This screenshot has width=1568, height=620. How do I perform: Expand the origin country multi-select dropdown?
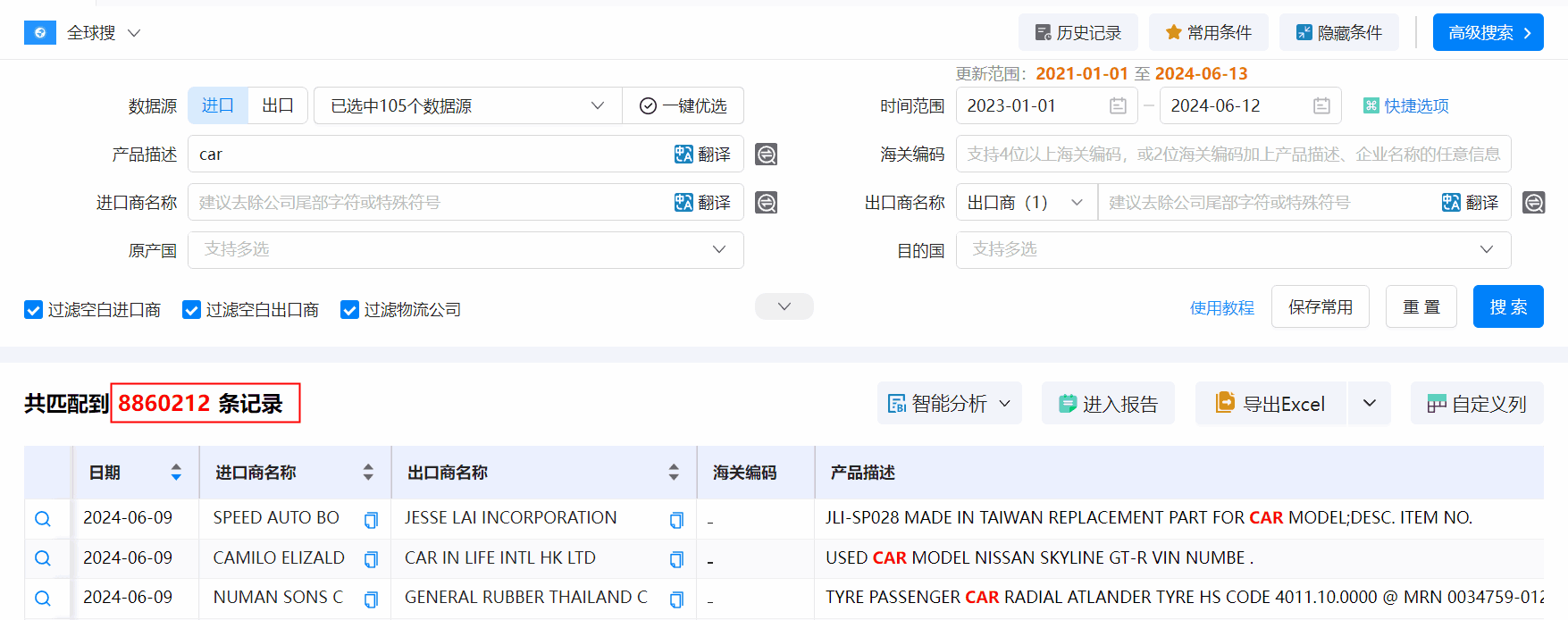point(465,250)
